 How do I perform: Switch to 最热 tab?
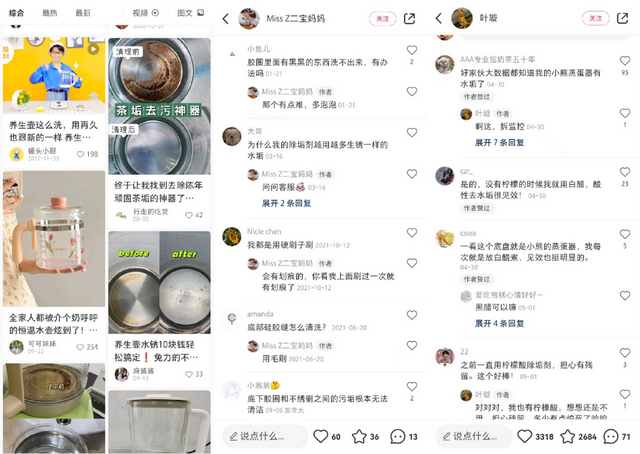pos(50,13)
